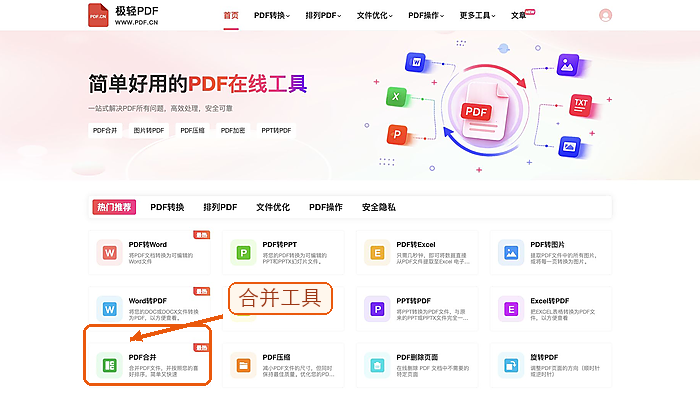Click the PDF转Excel orange E icon
700x395 pixels.
(377, 253)
